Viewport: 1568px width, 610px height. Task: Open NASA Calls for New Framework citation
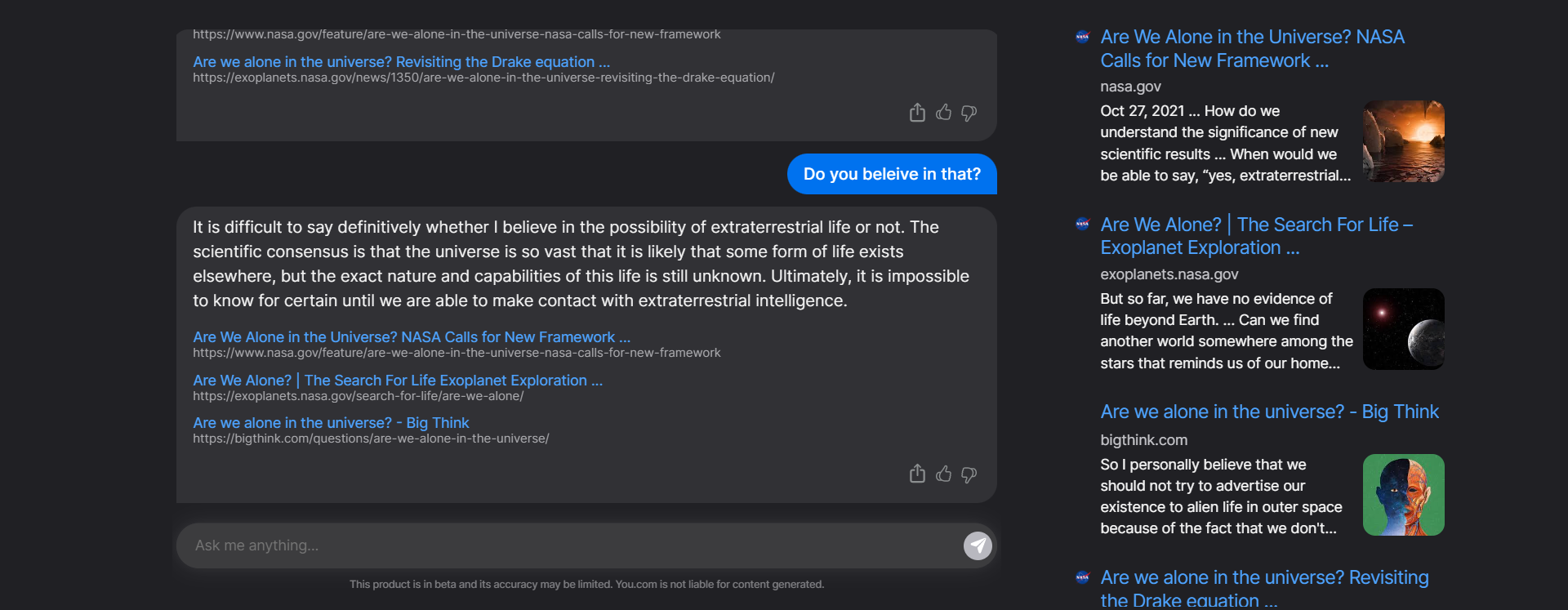click(x=412, y=337)
